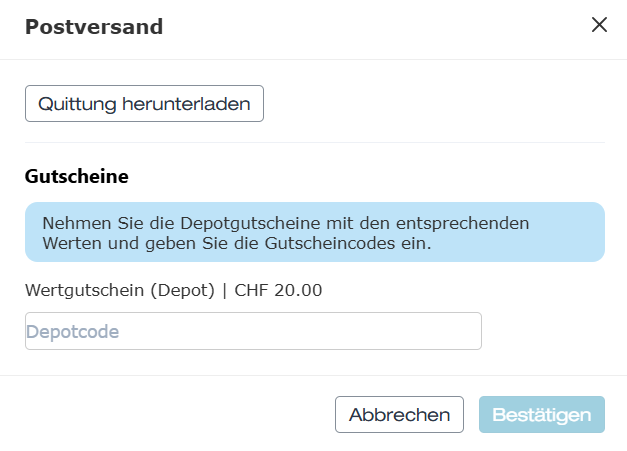Click the Abbrechen button
This screenshot has width=627, height=451.
coord(399,415)
